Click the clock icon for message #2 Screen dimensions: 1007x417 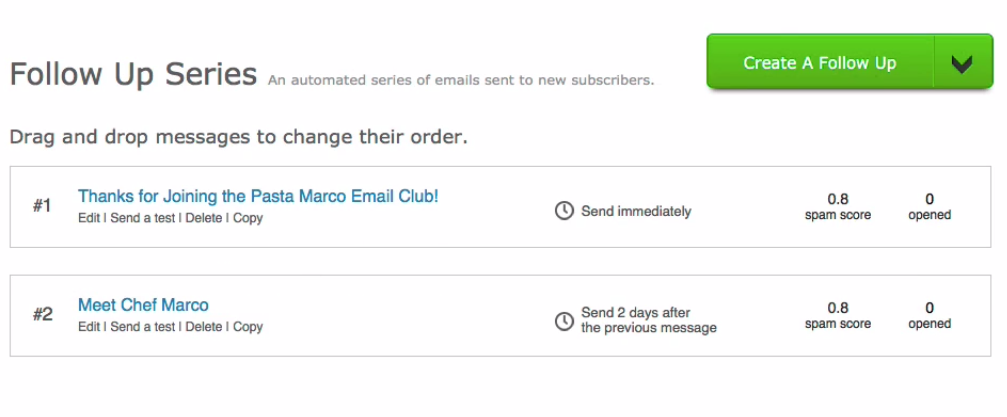[564, 321]
